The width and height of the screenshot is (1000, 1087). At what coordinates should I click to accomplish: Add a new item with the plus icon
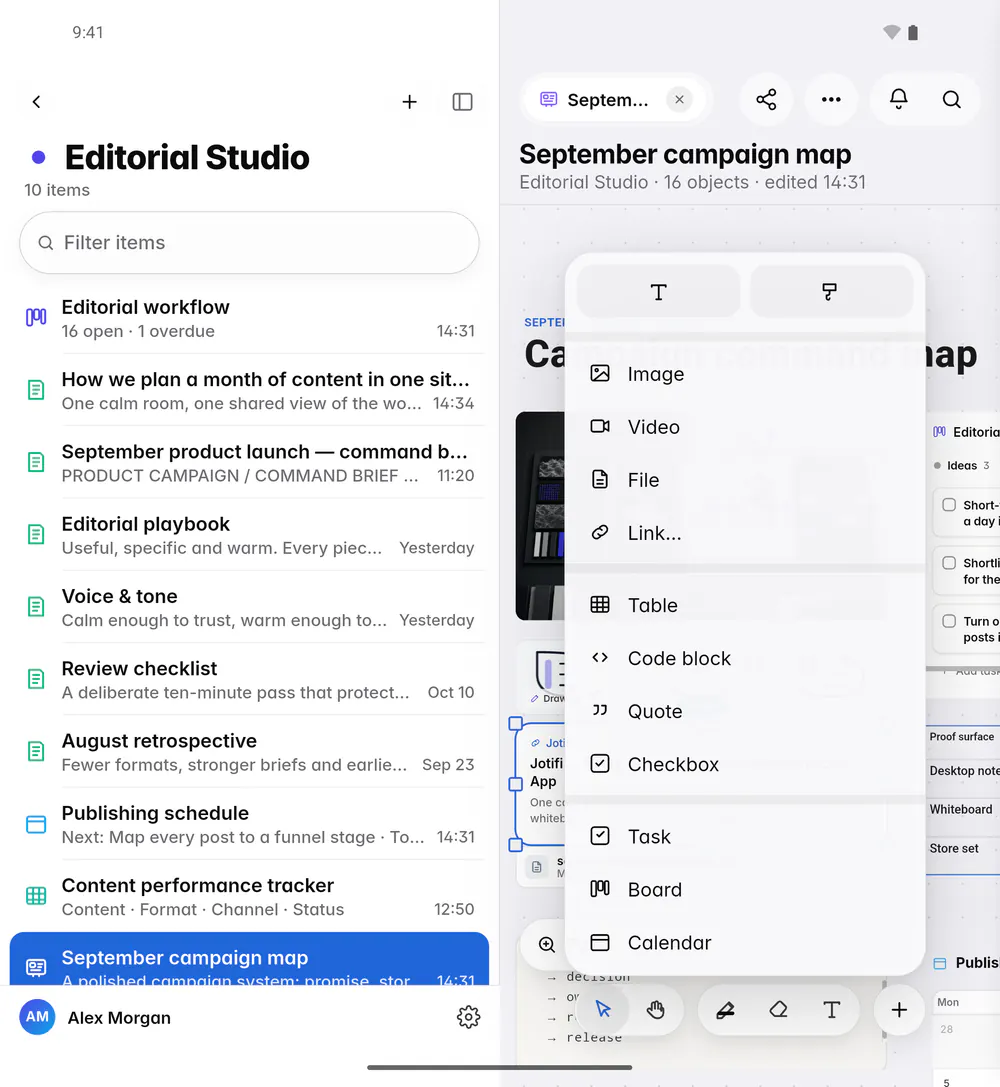410,102
